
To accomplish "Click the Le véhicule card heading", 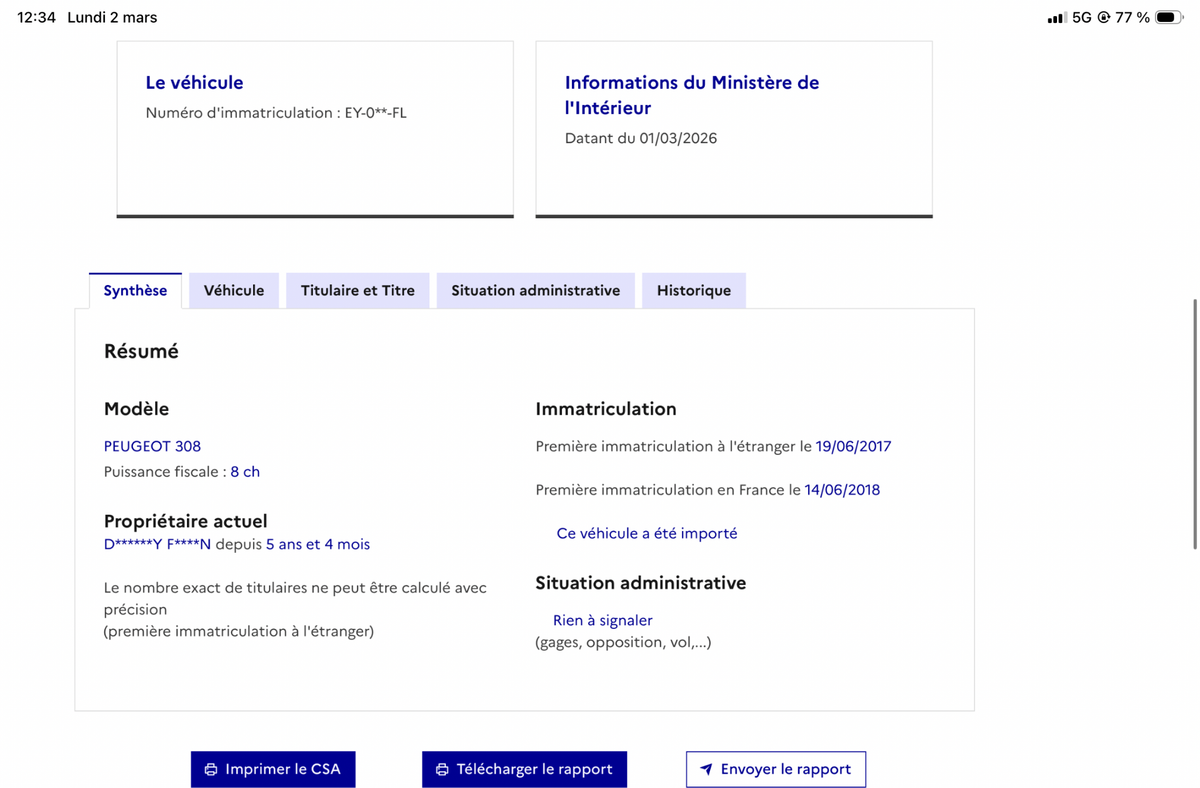I will (x=194, y=82).
